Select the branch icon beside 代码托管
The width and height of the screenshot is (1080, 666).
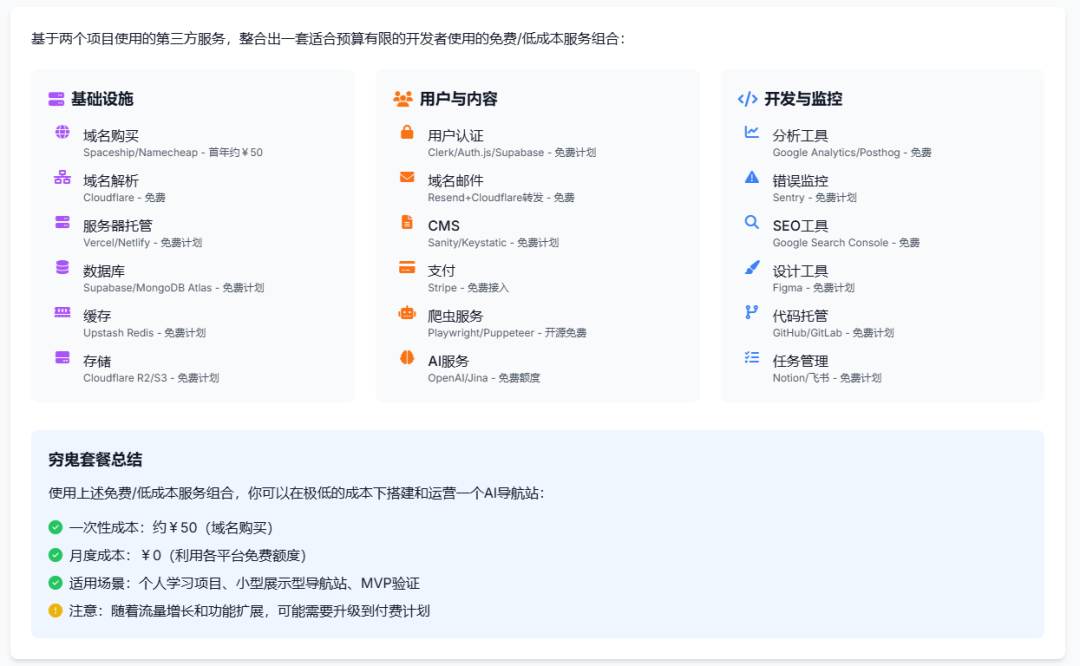tap(751, 312)
